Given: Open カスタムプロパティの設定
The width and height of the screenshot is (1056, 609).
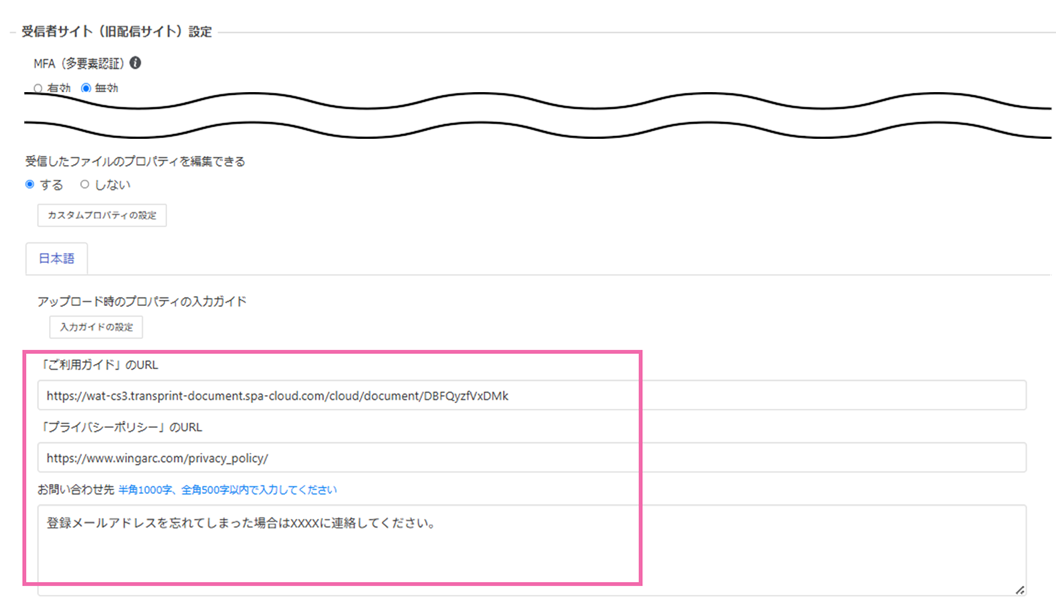Looking at the screenshot, I should pyautogui.click(x=102, y=216).
